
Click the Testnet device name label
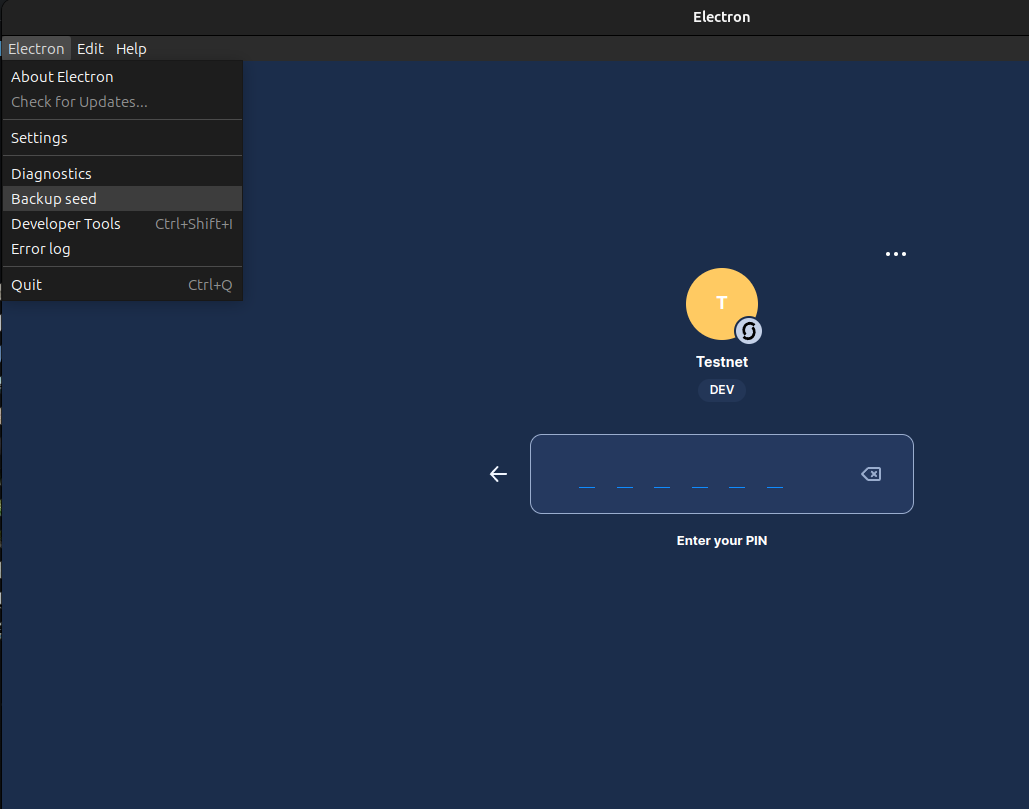tap(721, 361)
